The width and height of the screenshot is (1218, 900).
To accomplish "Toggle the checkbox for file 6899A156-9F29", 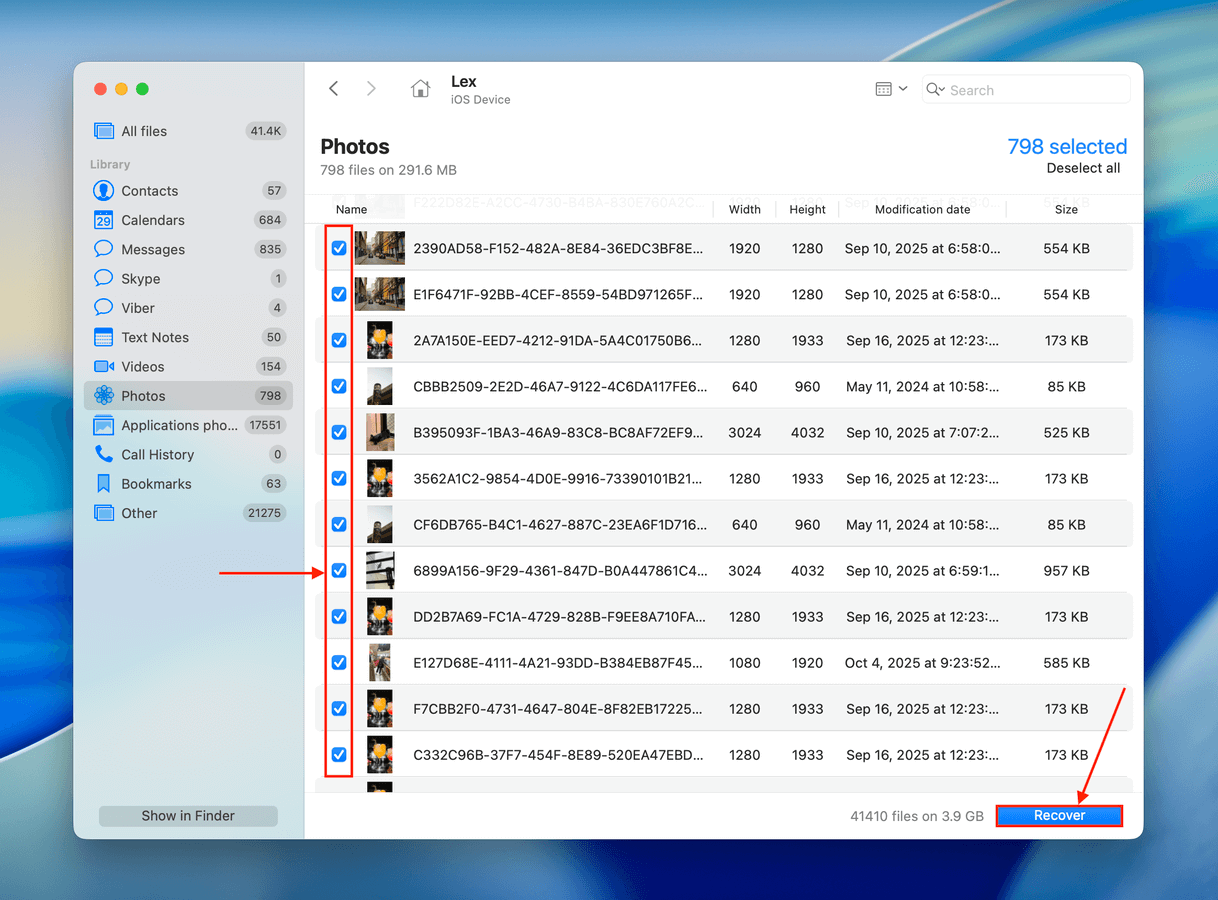I will coord(339,570).
